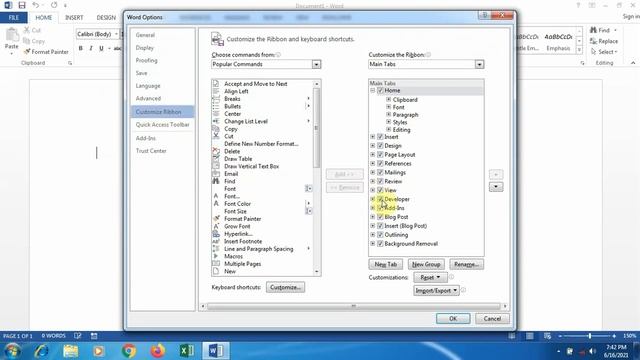Open Internet Explorer from the taskbar

[x=42, y=351]
